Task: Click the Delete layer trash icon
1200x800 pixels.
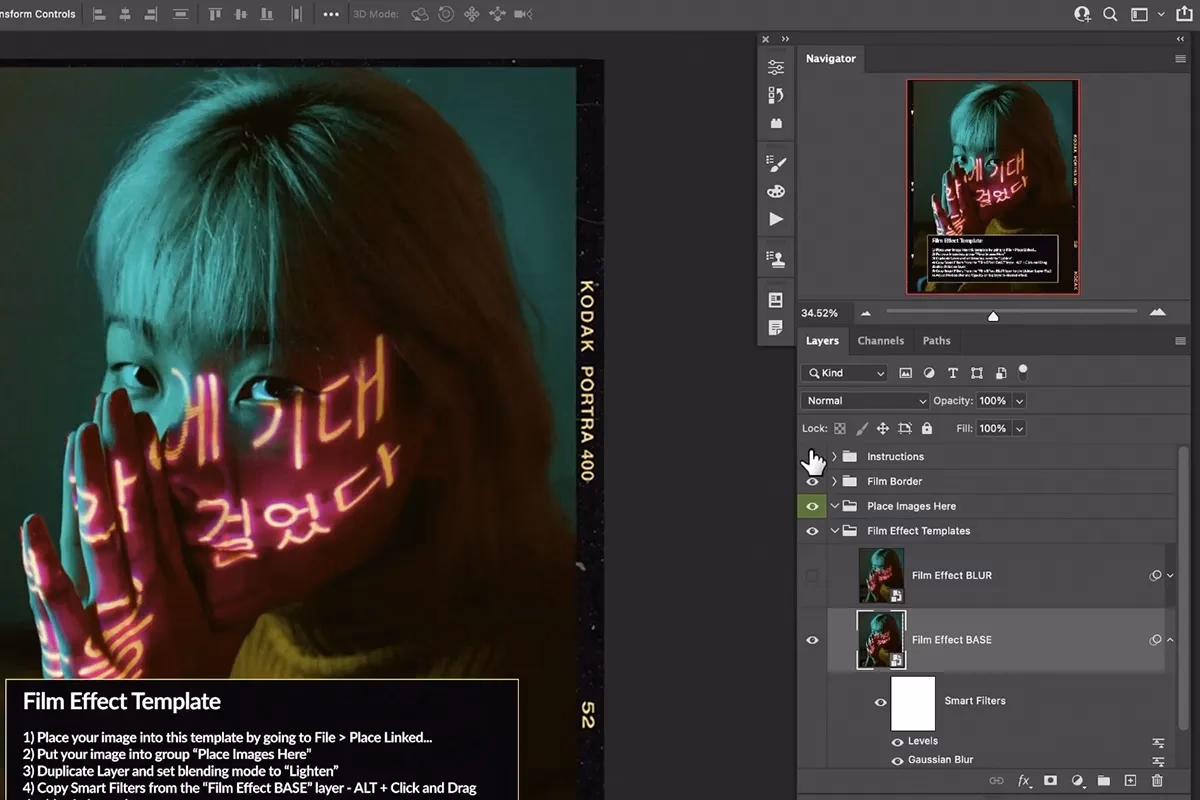Action: point(1157,780)
